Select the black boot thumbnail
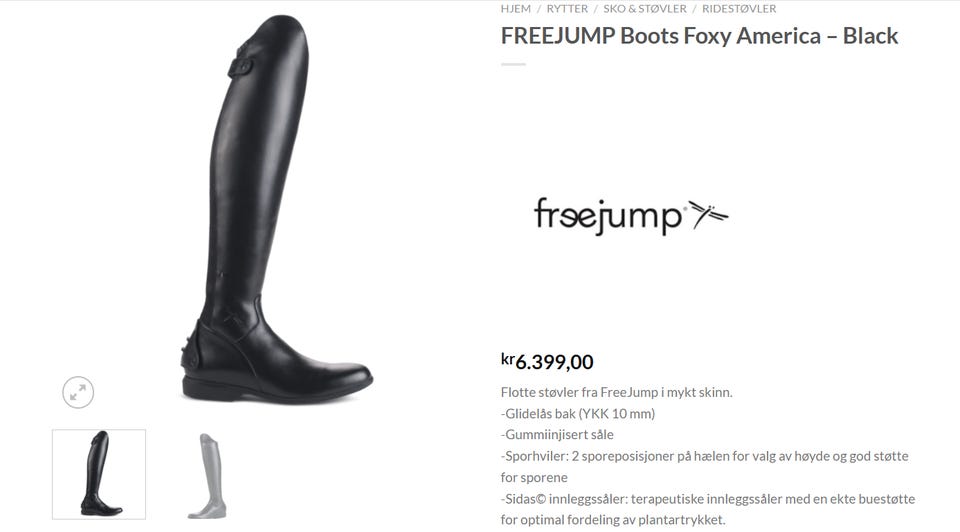 (x=99, y=474)
